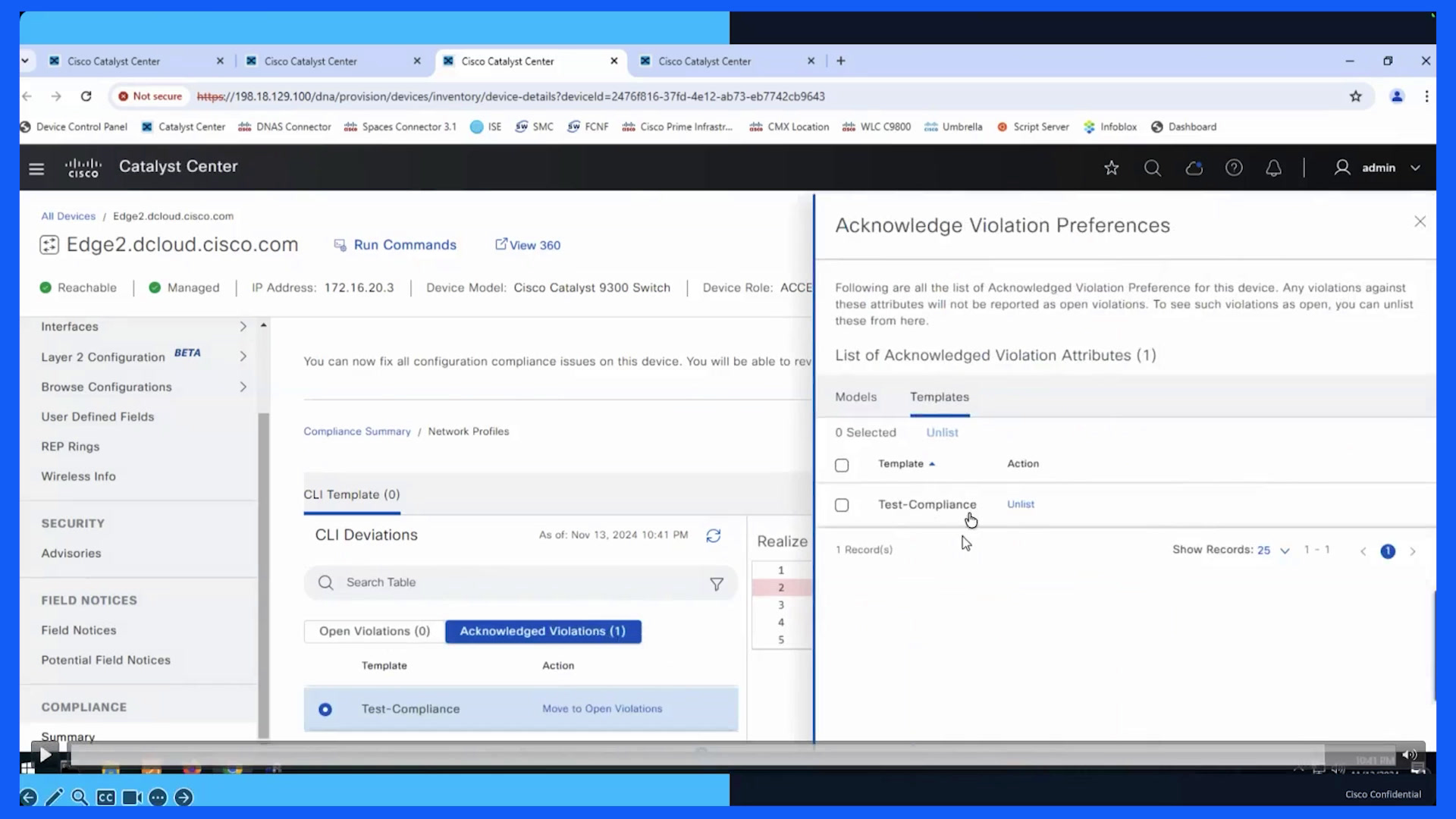This screenshot has width=1456, height=819.
Task: Switch to the Models tab
Action: pos(855,397)
